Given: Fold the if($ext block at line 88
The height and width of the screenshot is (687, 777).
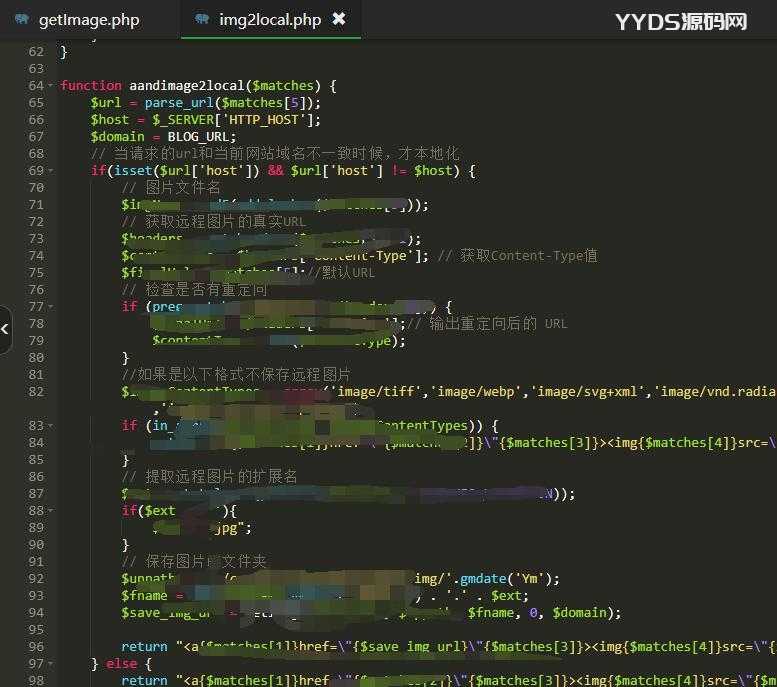Looking at the screenshot, I should [x=50, y=510].
